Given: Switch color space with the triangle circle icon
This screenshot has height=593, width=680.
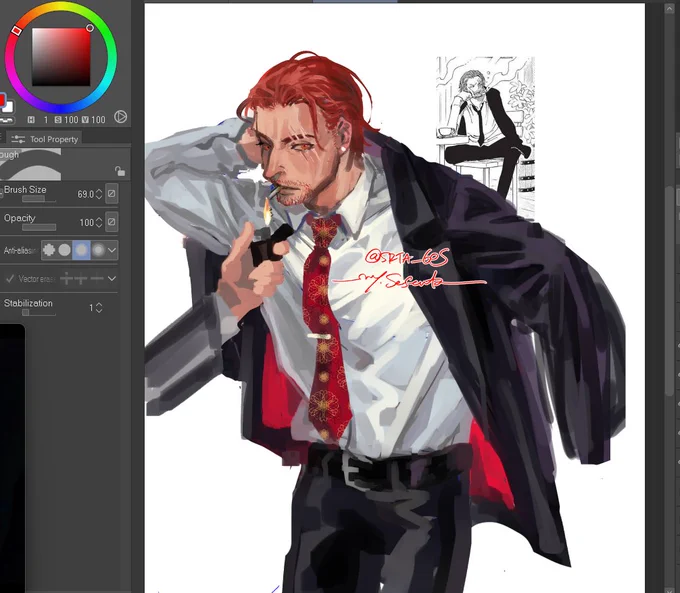Looking at the screenshot, I should coord(121,117).
